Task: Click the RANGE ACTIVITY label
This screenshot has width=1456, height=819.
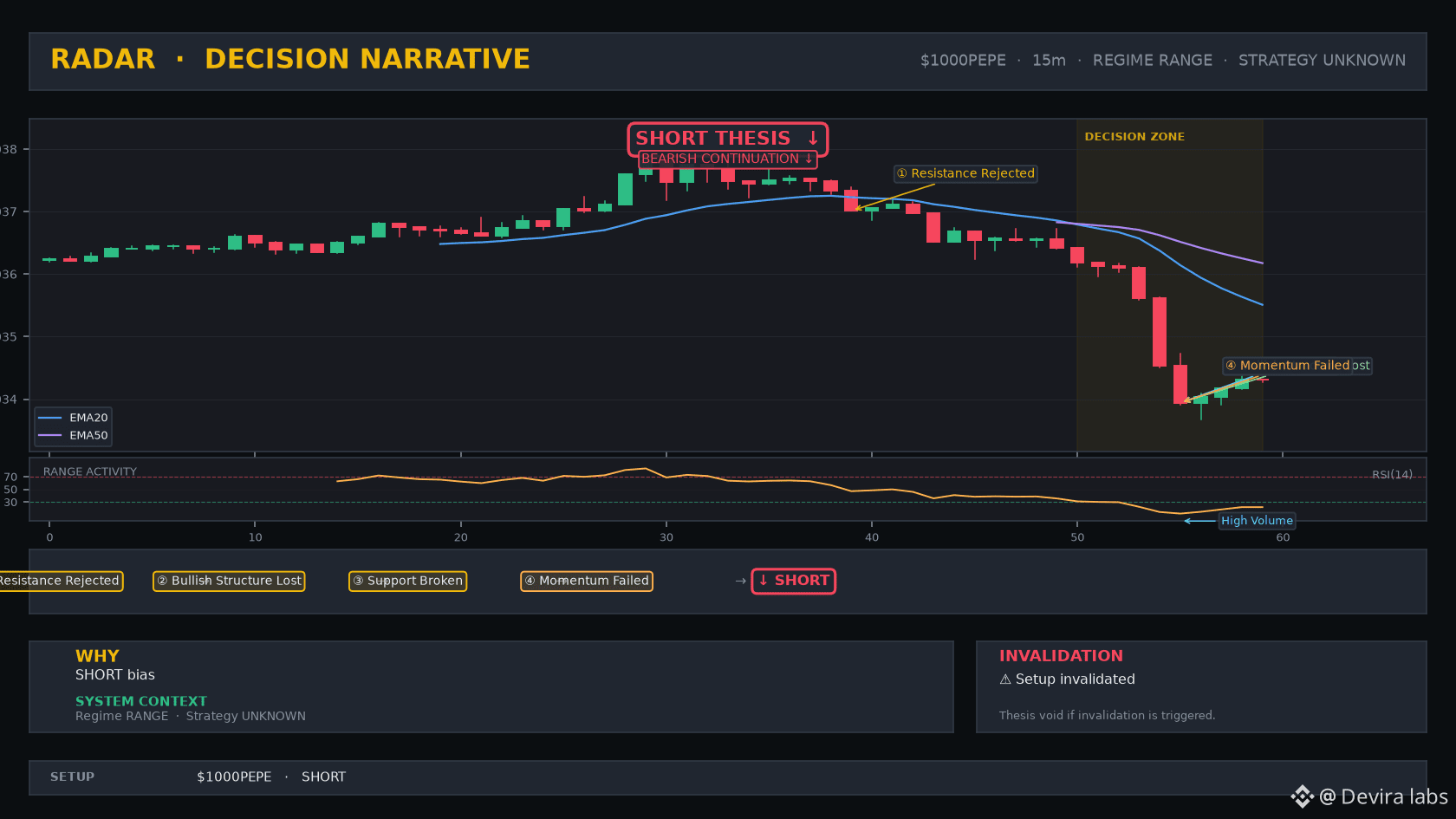Action: 90,472
